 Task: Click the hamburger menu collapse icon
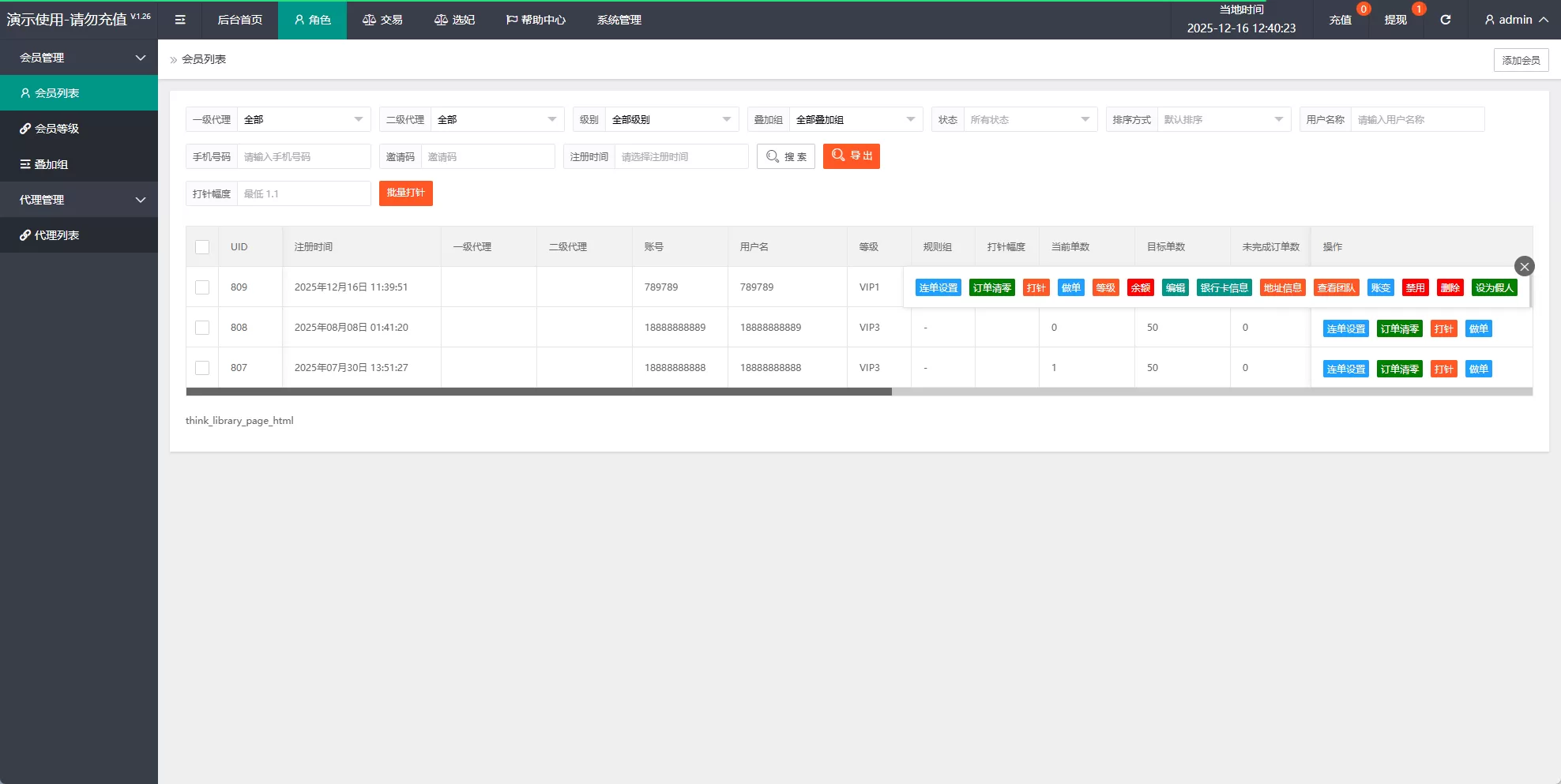tap(180, 20)
